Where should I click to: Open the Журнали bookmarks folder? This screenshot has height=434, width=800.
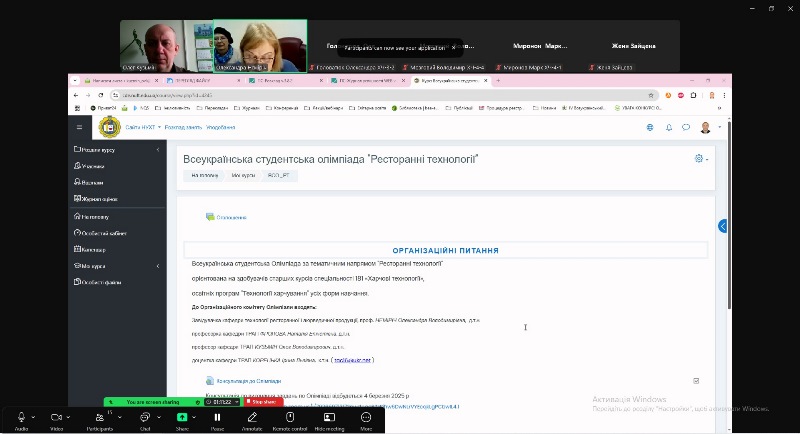(x=246, y=108)
